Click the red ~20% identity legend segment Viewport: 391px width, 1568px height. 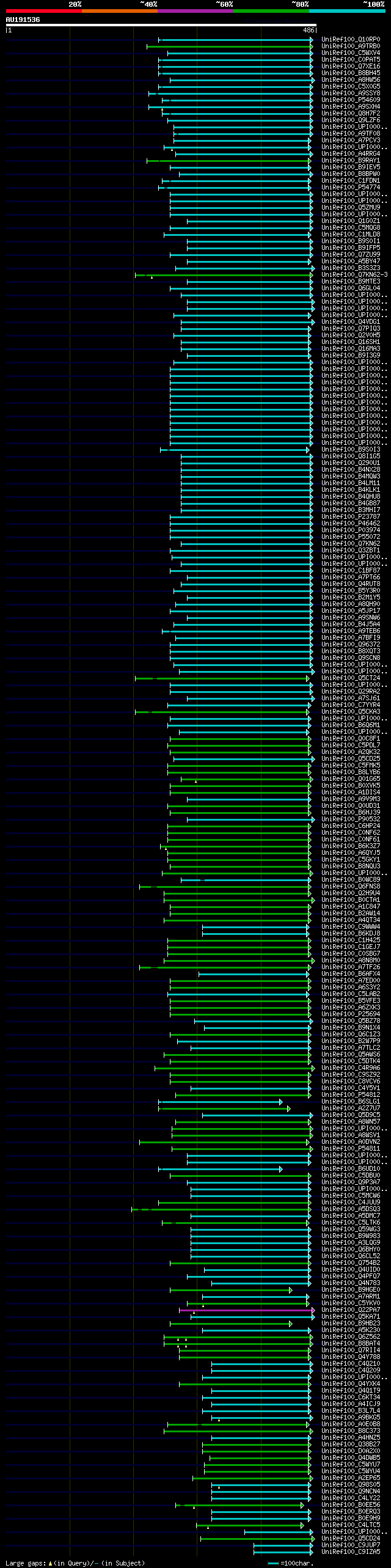(x=43, y=11)
